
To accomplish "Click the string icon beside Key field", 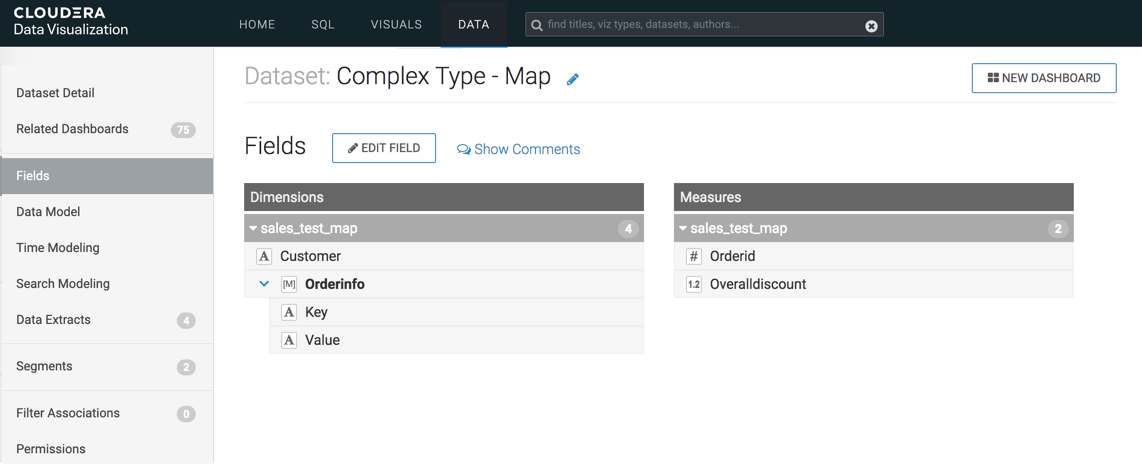I will 289,312.
